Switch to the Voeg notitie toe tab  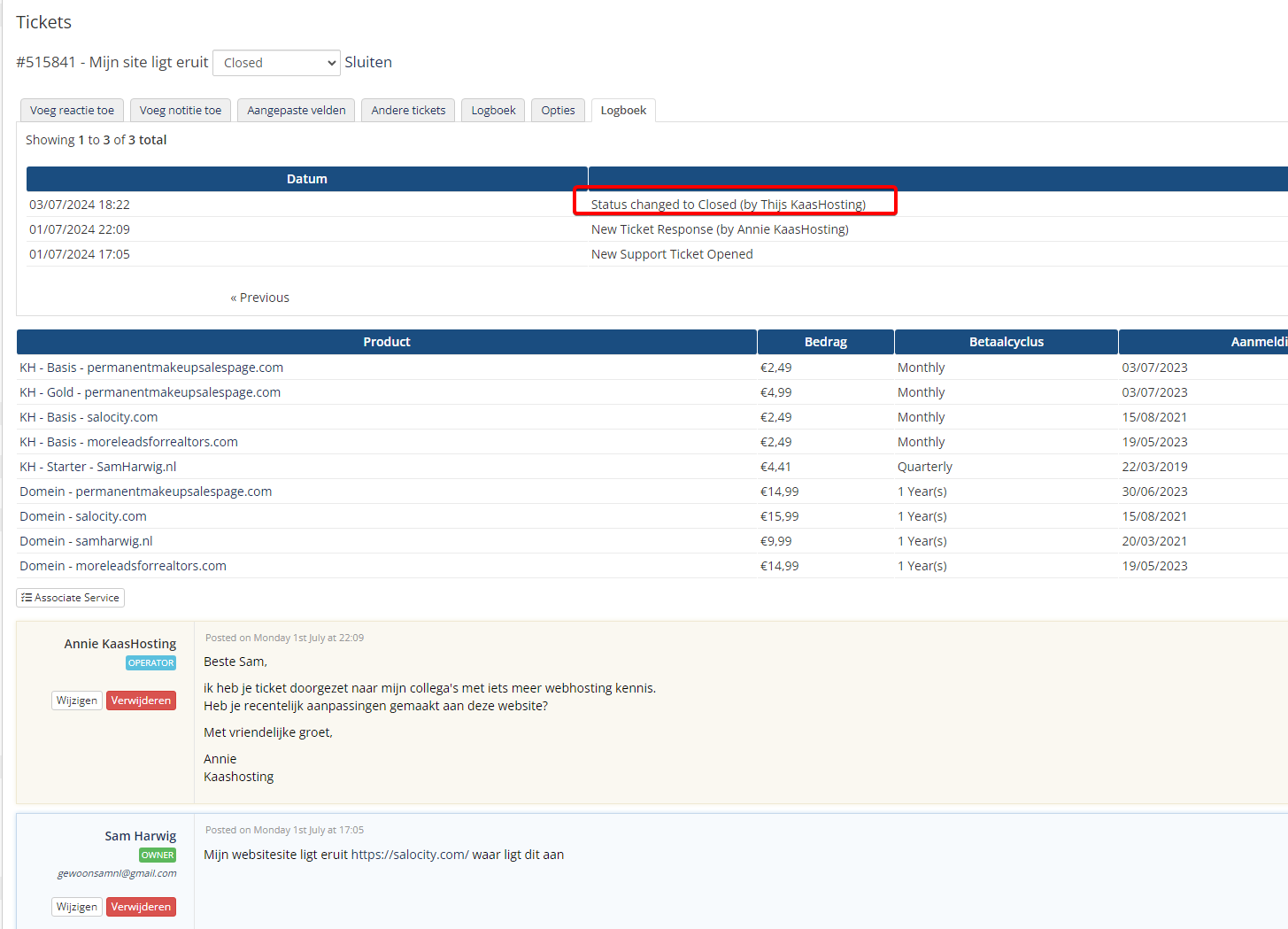tap(181, 111)
